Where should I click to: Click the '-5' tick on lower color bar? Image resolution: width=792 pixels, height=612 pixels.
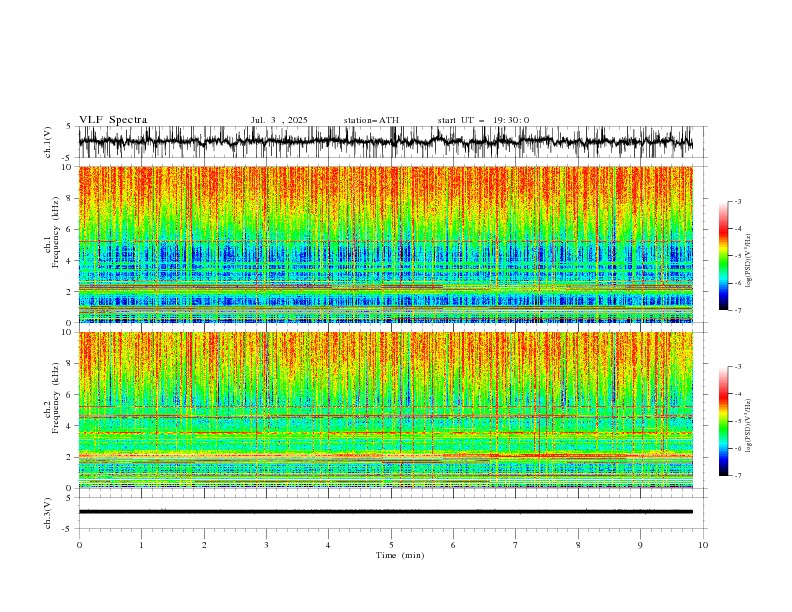(738, 421)
